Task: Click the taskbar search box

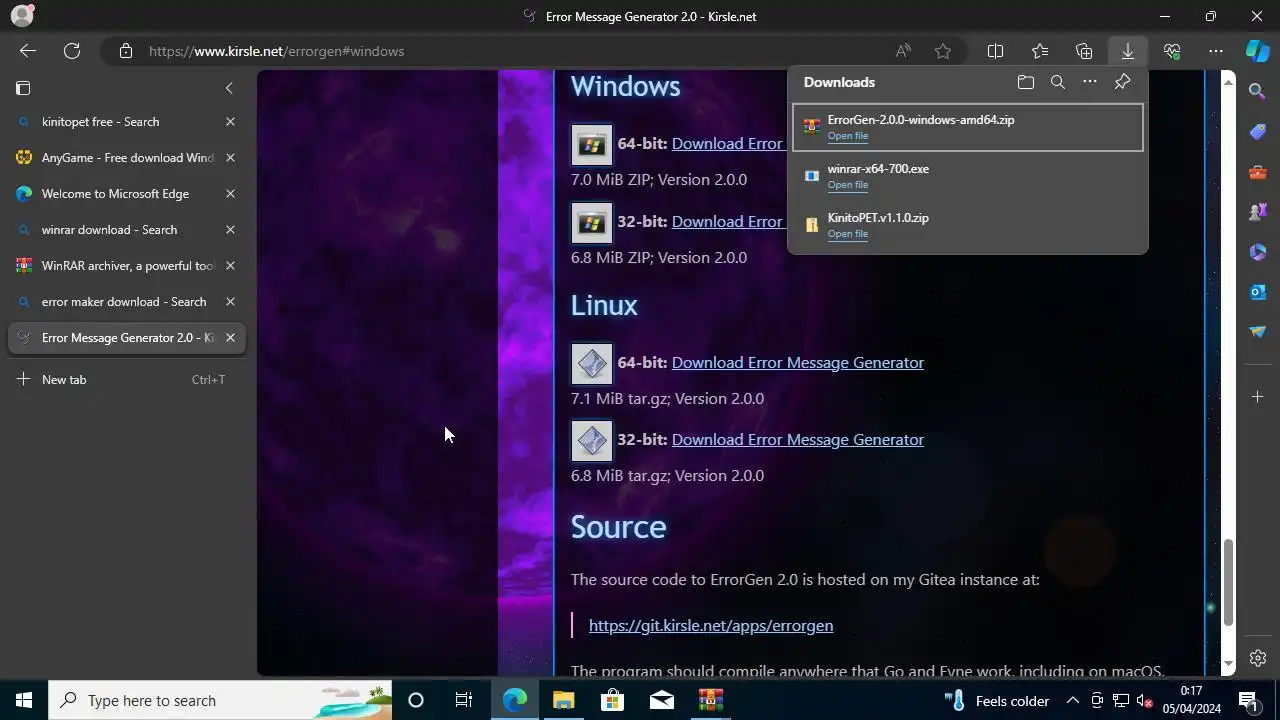Action: tap(220, 700)
